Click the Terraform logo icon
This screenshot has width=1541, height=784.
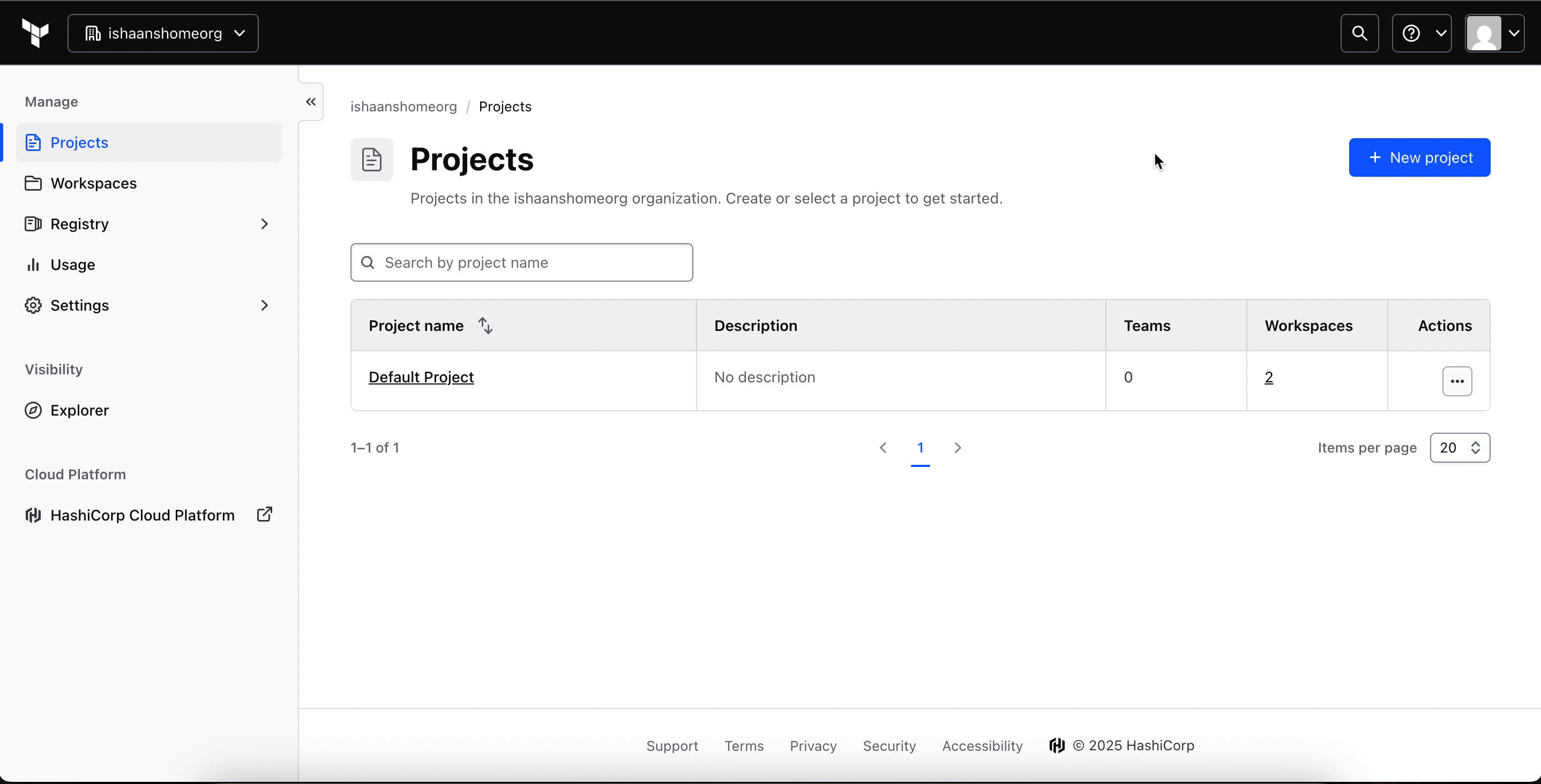click(35, 33)
